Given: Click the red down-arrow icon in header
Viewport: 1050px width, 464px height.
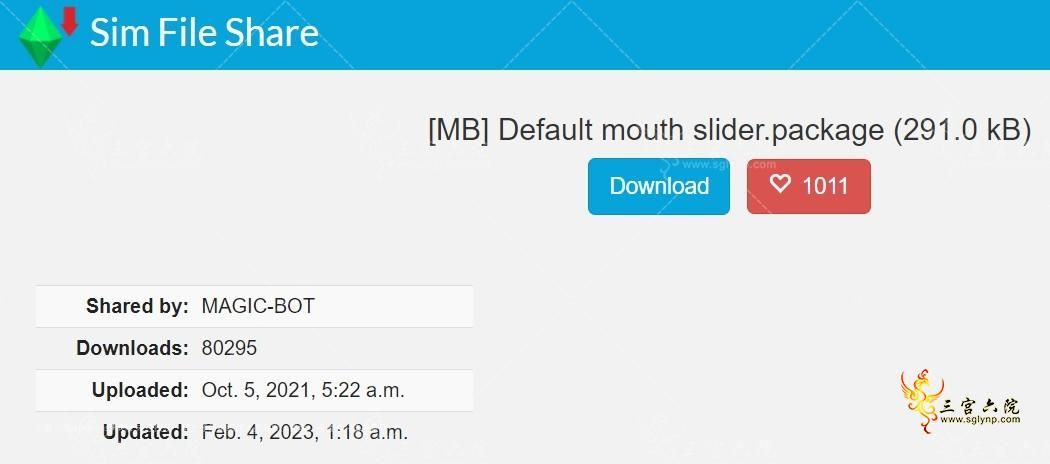Looking at the screenshot, I should coord(69,19).
